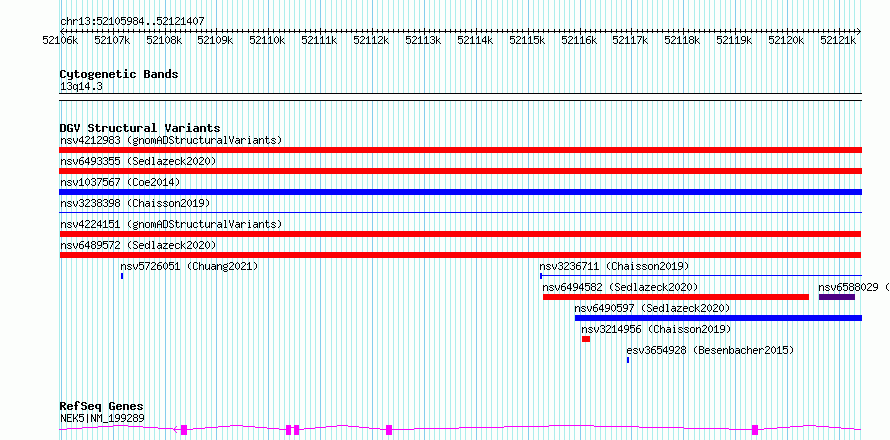Click the tiny blue esv3654928 marker

pos(628,360)
